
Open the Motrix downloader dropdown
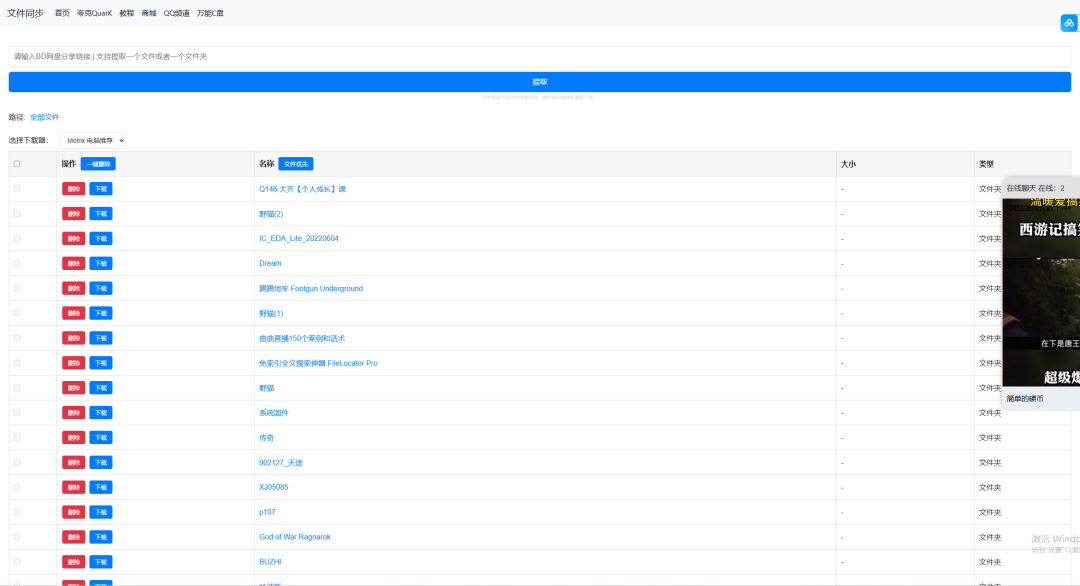[92, 141]
